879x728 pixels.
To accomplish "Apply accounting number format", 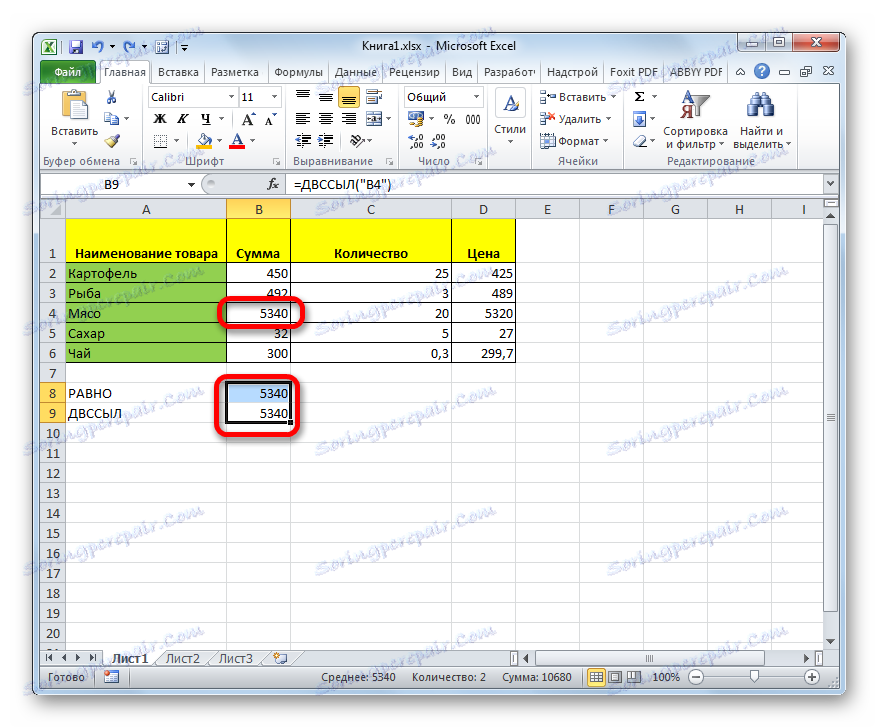I will tap(416, 119).
